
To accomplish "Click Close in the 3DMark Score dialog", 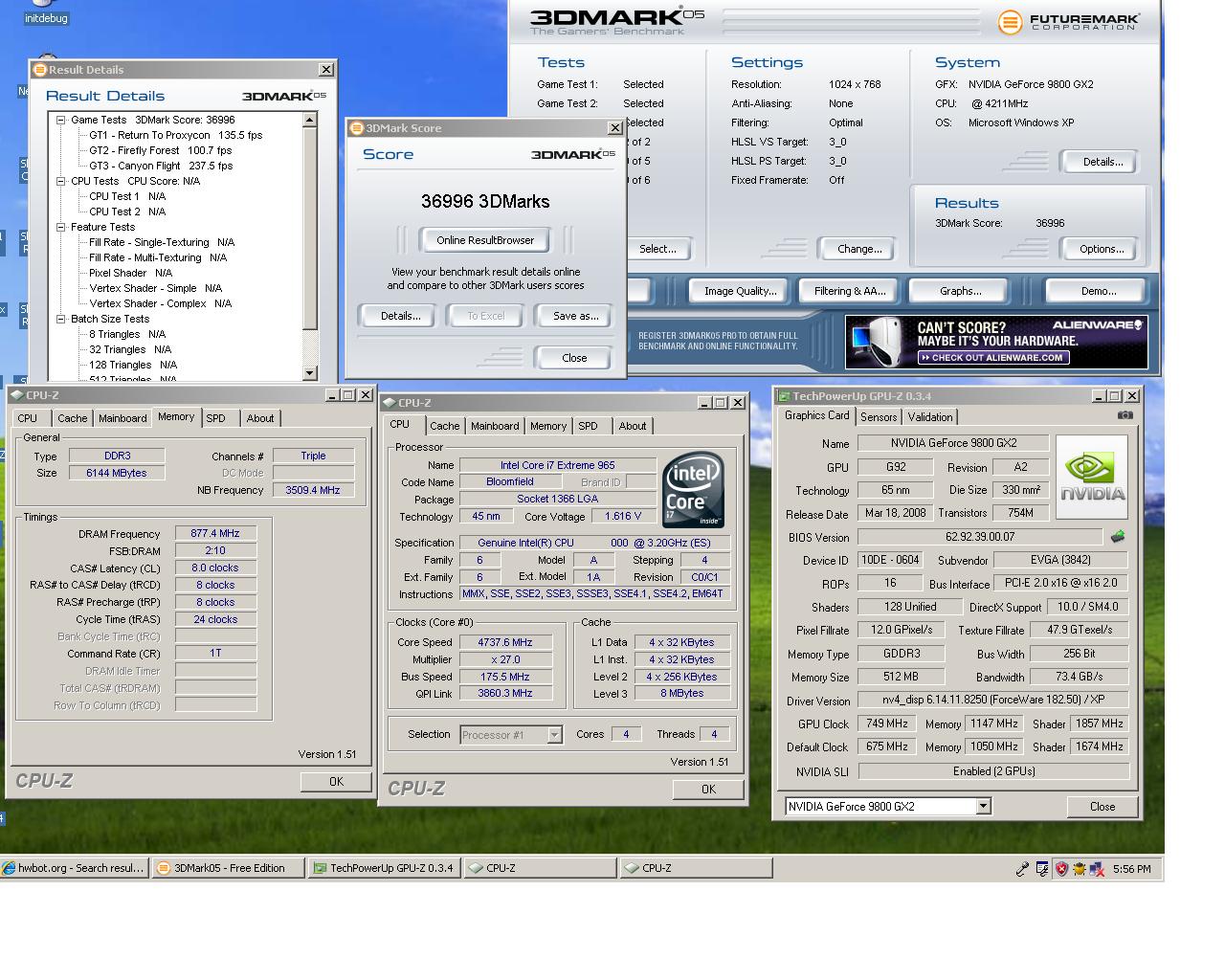I will [574, 358].
